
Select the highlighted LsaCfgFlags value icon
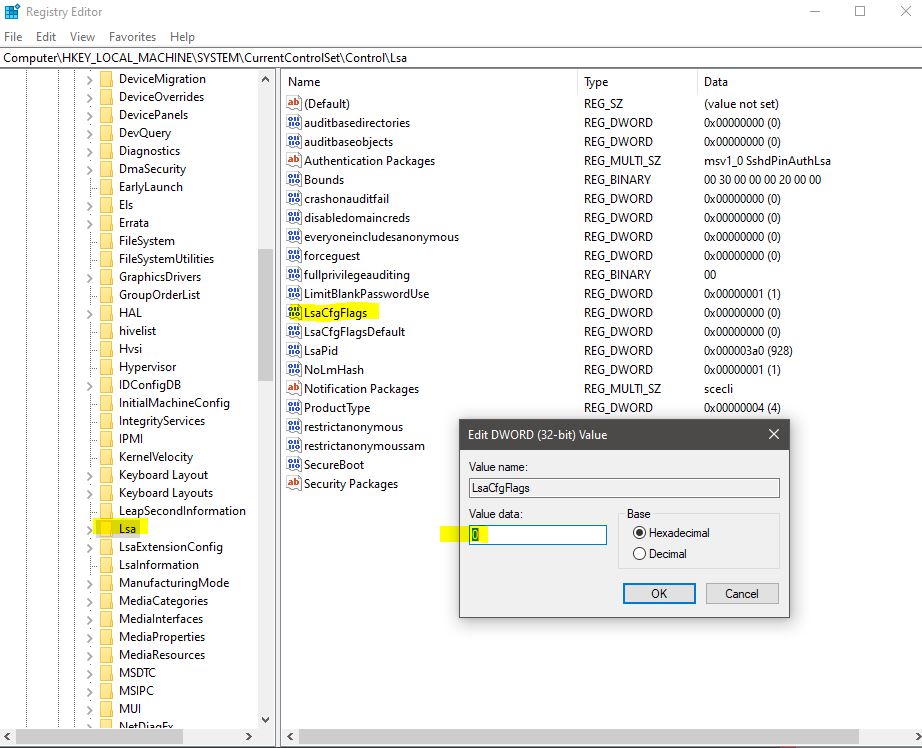click(x=293, y=312)
